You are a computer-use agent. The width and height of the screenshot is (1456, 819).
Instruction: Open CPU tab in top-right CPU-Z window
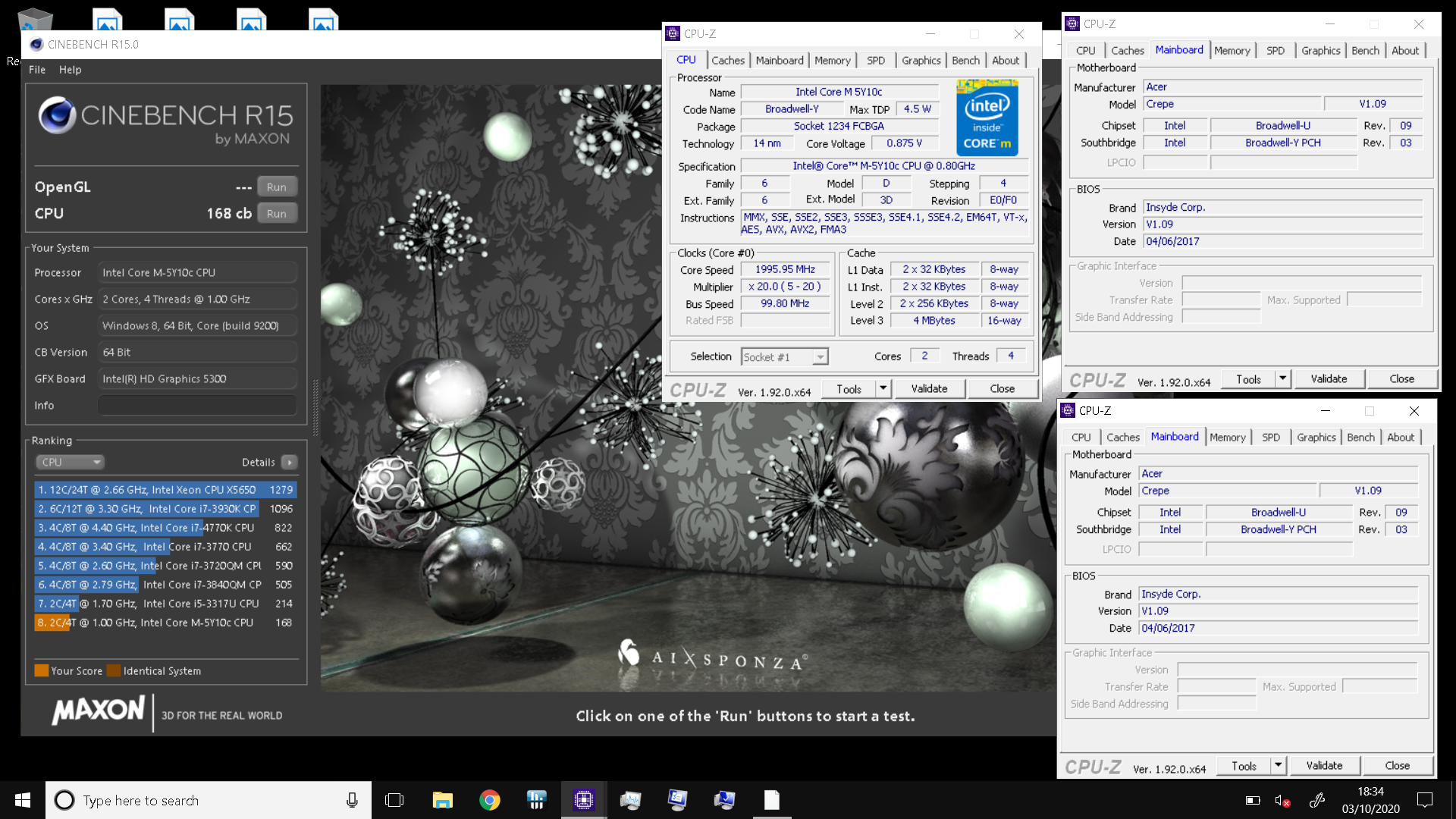click(1085, 51)
